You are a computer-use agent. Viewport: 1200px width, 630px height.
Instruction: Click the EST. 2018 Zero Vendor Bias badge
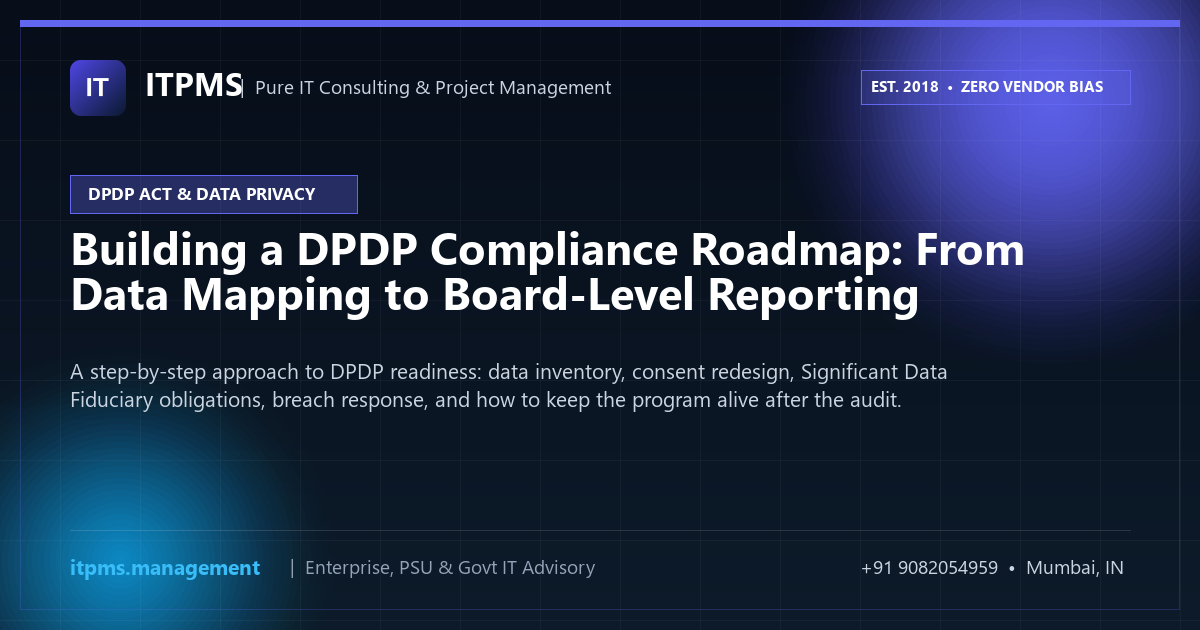point(995,87)
